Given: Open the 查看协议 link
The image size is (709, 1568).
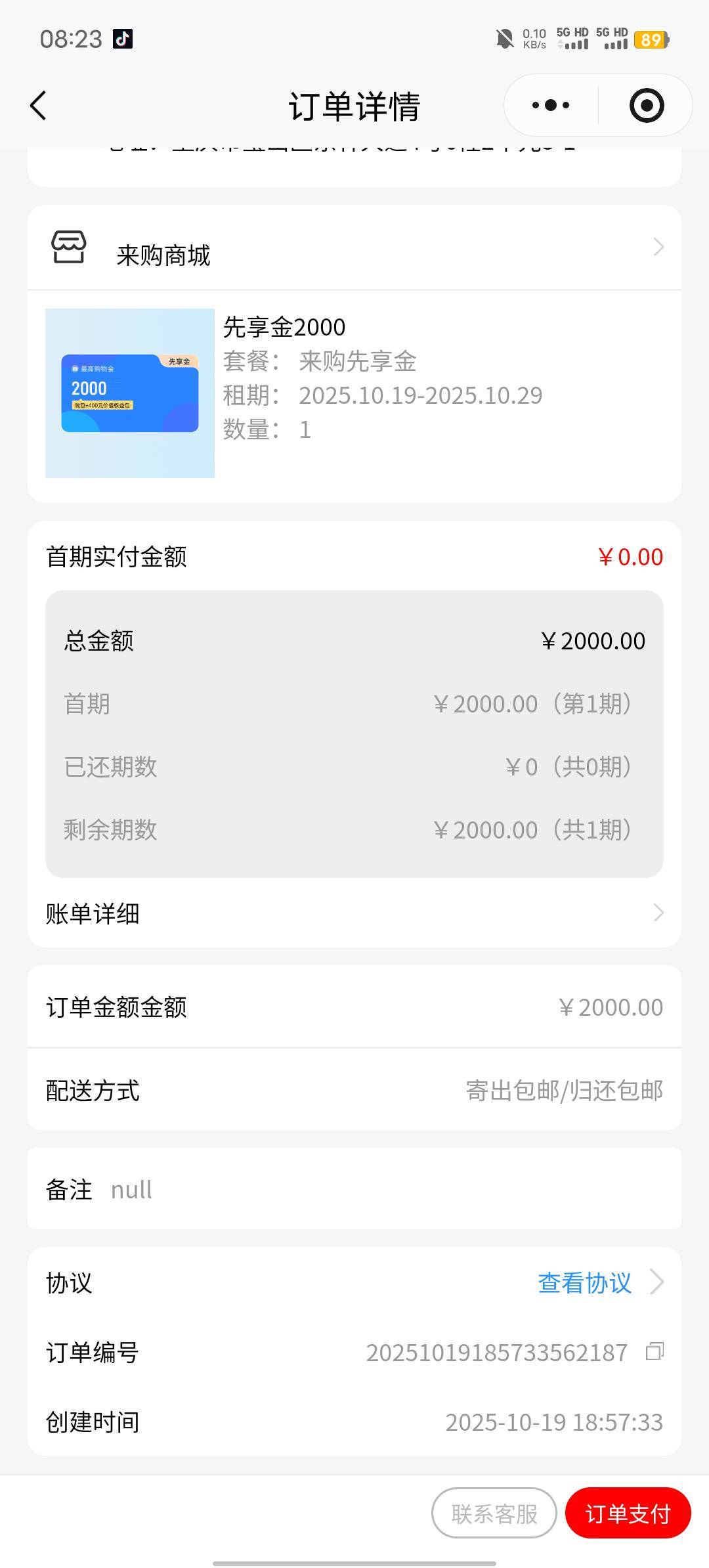Looking at the screenshot, I should point(584,1282).
